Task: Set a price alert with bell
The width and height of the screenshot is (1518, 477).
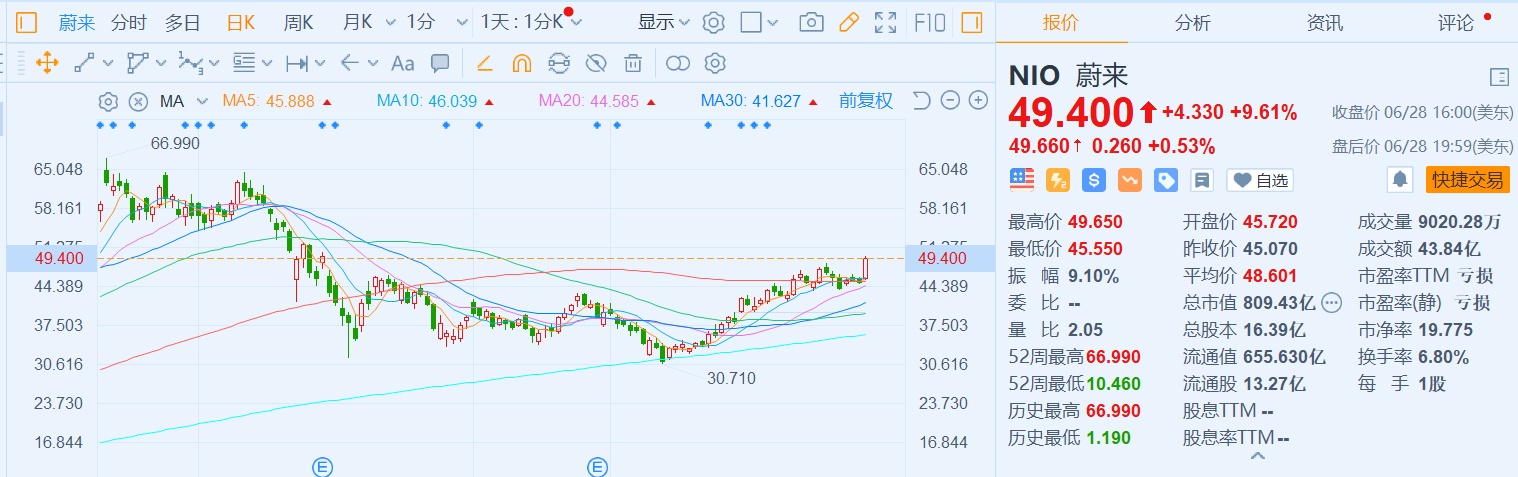Action: [1401, 180]
